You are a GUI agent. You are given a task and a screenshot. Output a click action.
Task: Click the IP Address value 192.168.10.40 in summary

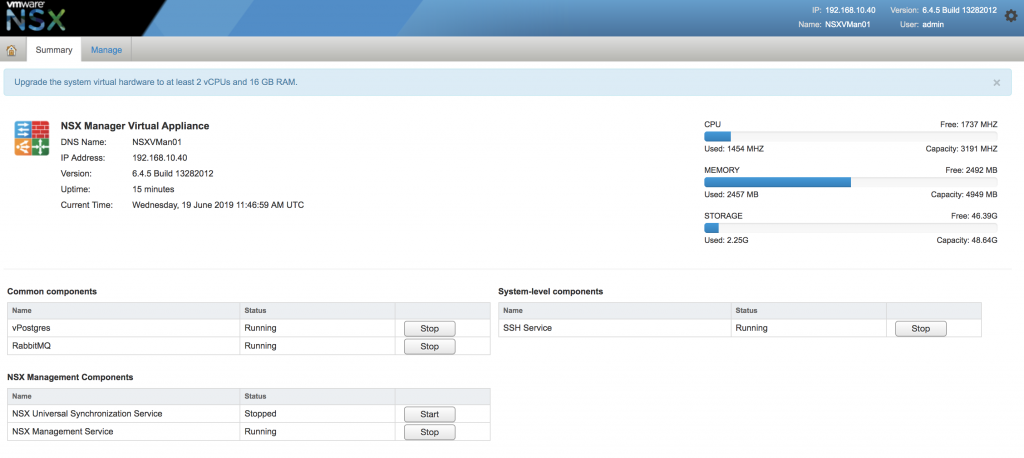tap(160, 157)
